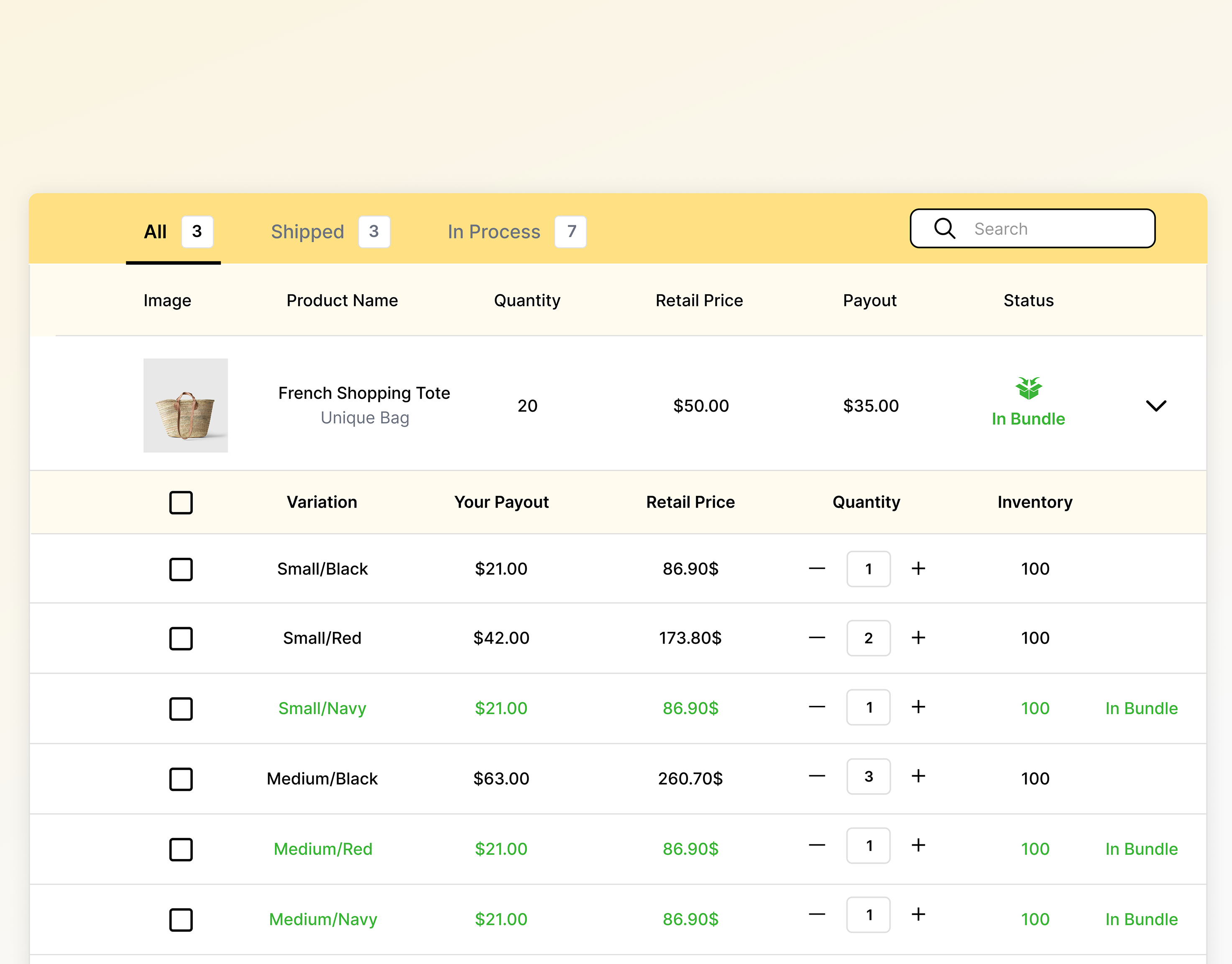The image size is (1232, 964).
Task: Collapse French Shopping Tote row chevron
Action: [1156, 406]
